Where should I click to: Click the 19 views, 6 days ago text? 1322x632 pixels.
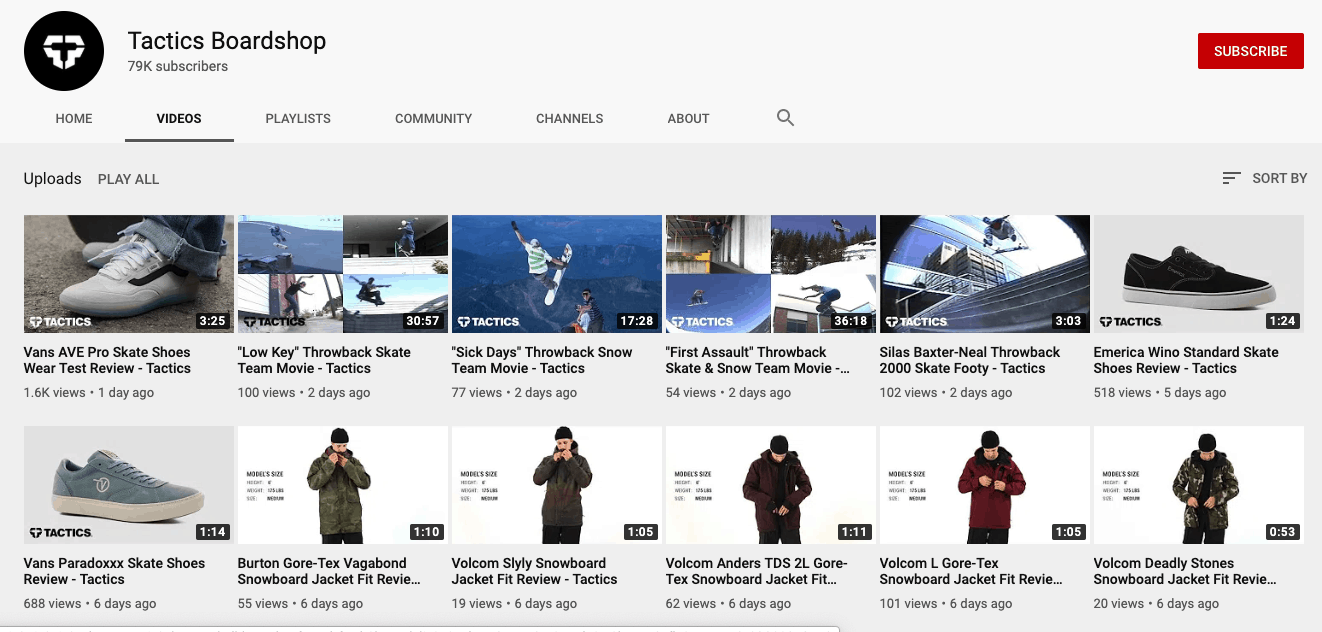click(514, 604)
